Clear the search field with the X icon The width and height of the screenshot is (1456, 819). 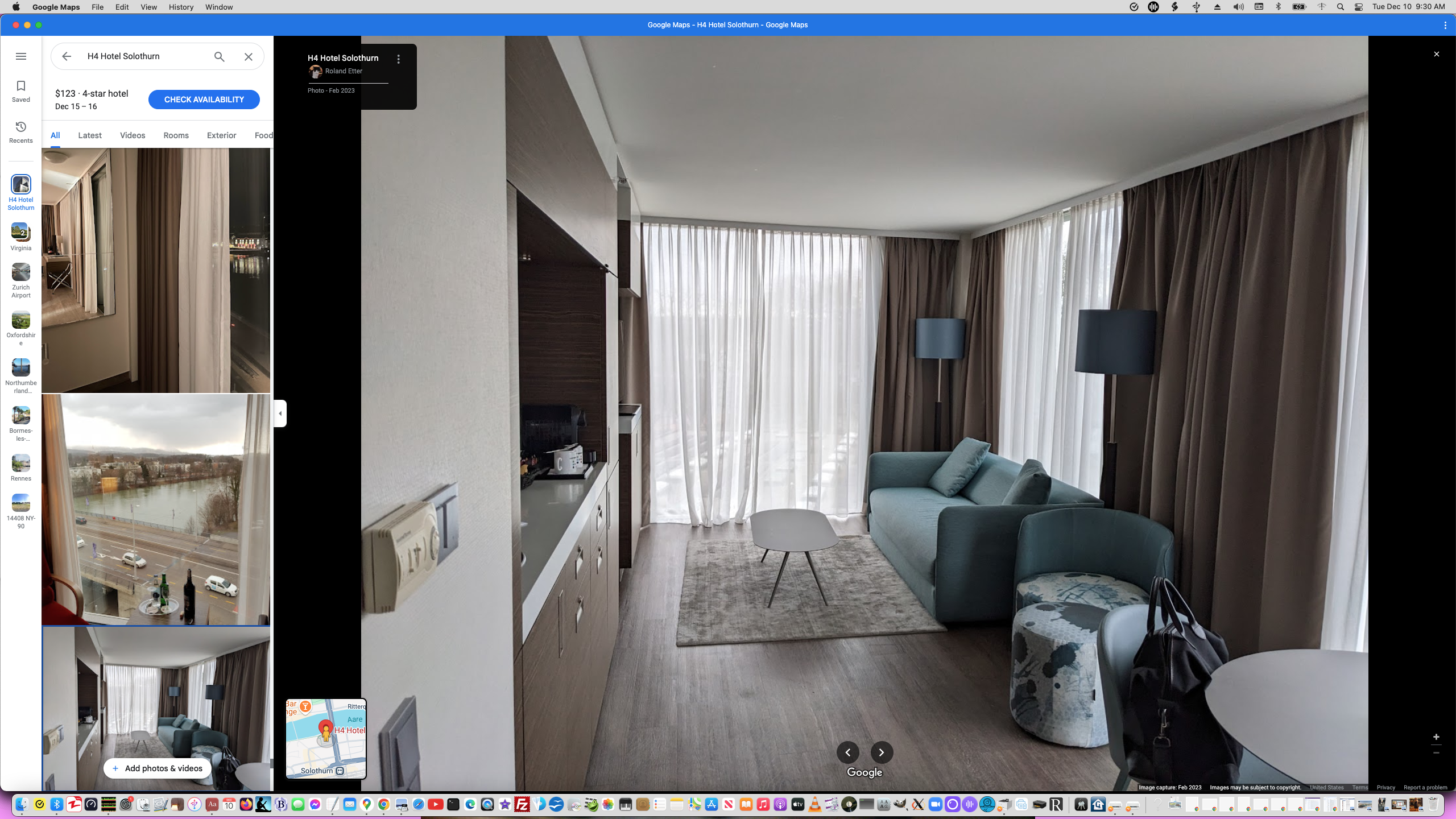pyautogui.click(x=248, y=56)
